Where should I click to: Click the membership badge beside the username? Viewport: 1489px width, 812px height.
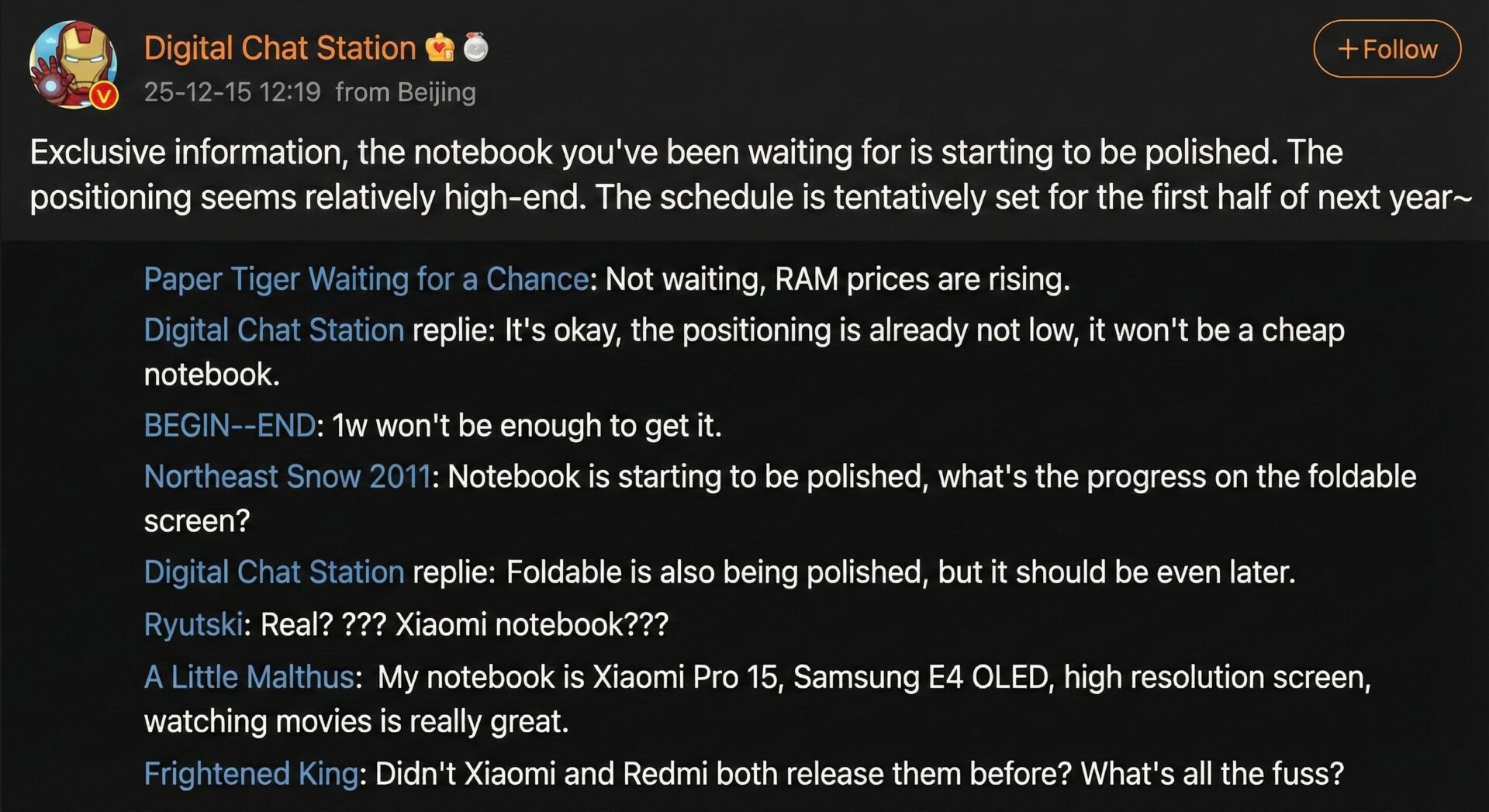point(439,47)
